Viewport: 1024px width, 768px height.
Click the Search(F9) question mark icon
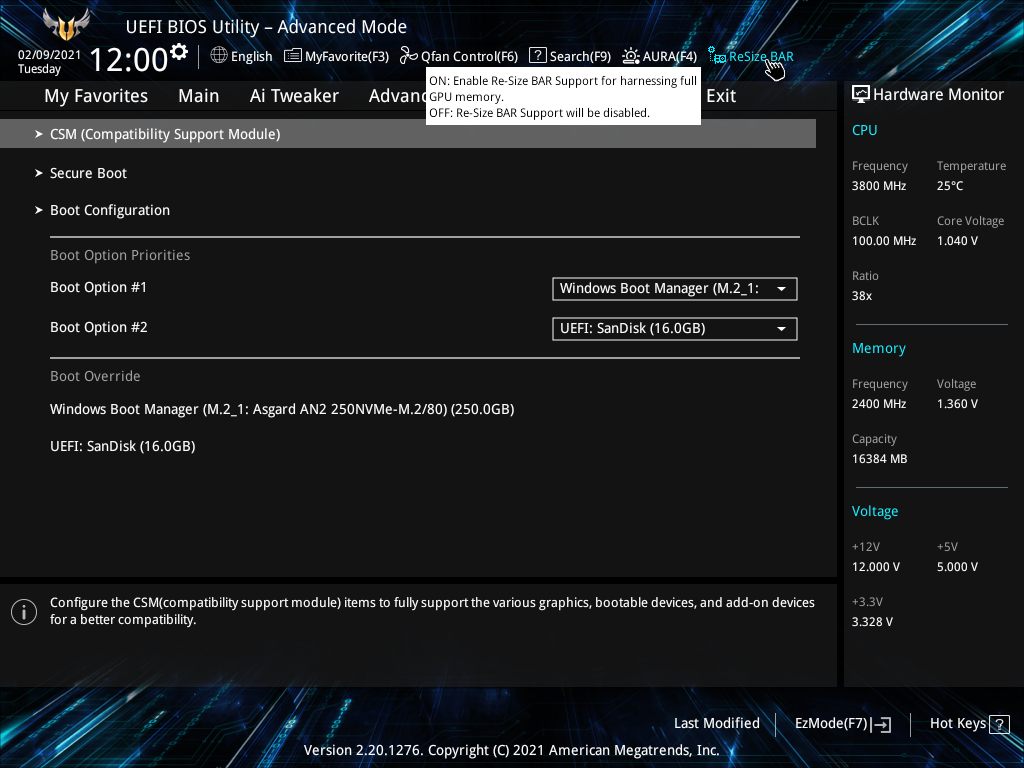[538, 56]
